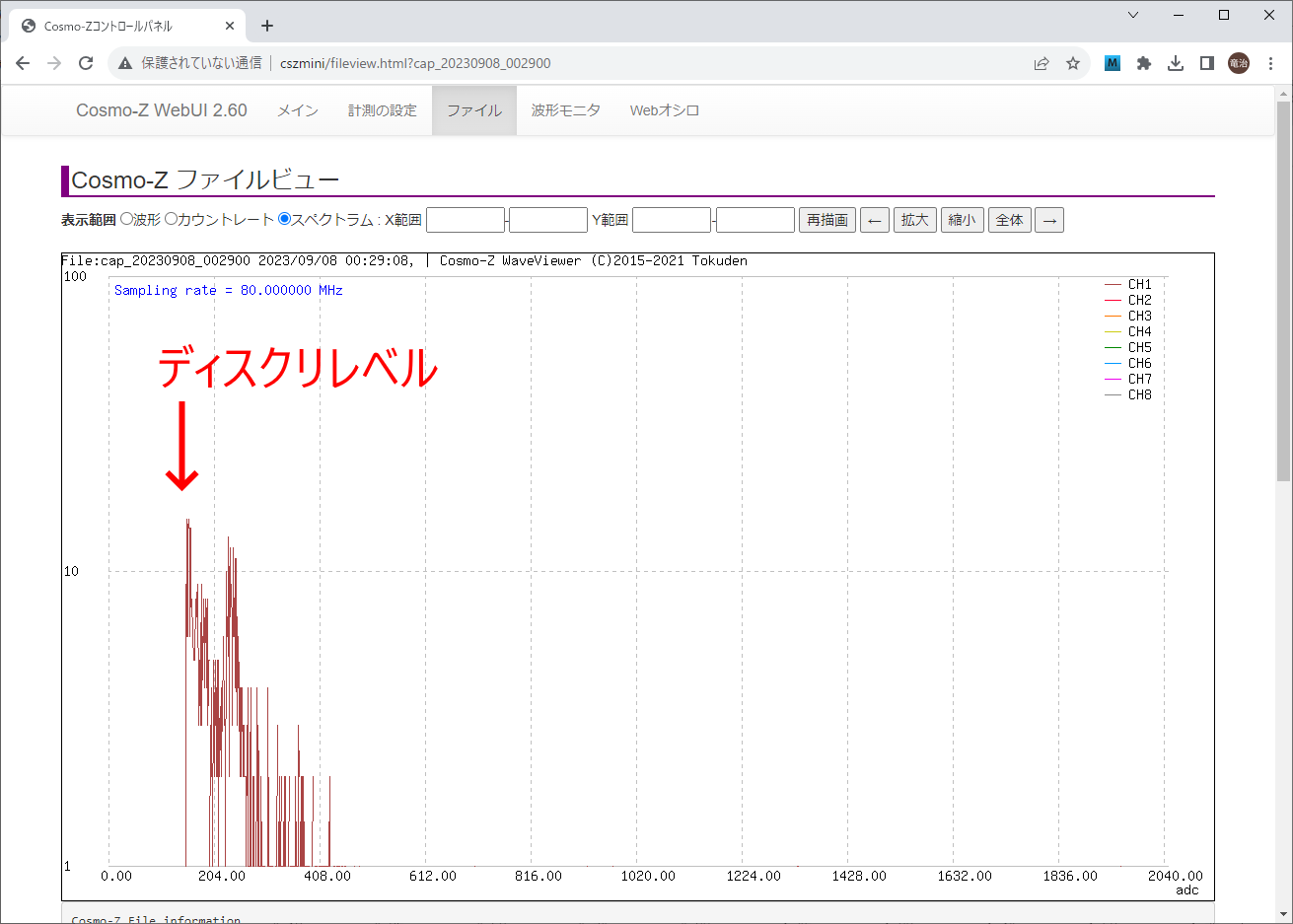This screenshot has width=1293, height=924.
Task: Open the browser extensions puzzle icon
Action: 1144,63
